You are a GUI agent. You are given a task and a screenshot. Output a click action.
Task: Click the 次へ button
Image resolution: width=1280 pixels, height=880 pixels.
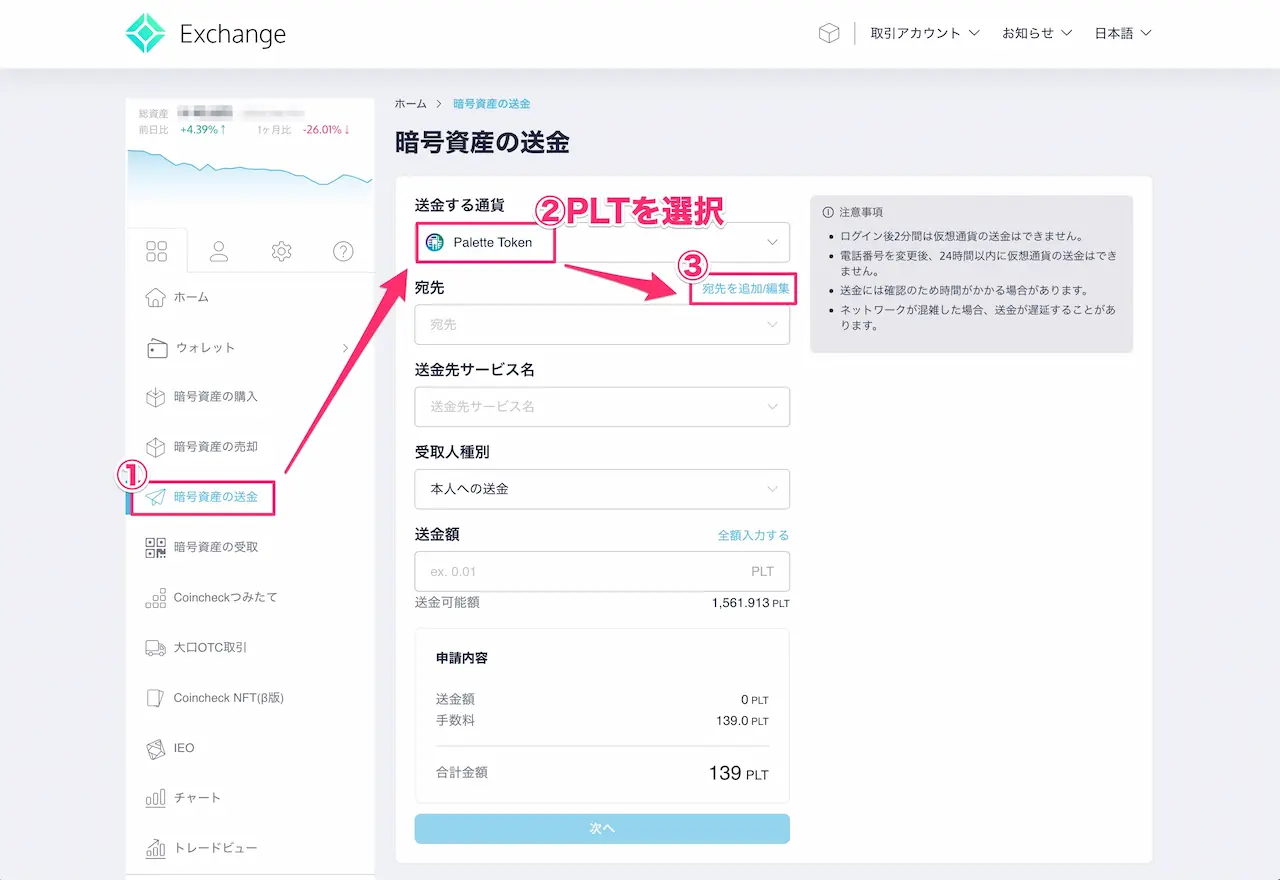tap(602, 828)
